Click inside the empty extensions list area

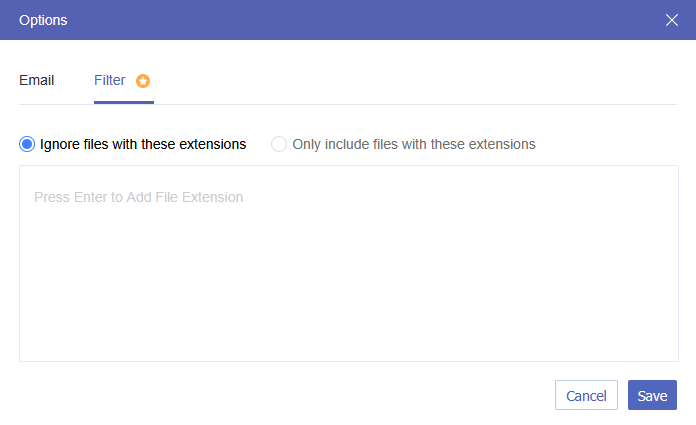(x=348, y=290)
